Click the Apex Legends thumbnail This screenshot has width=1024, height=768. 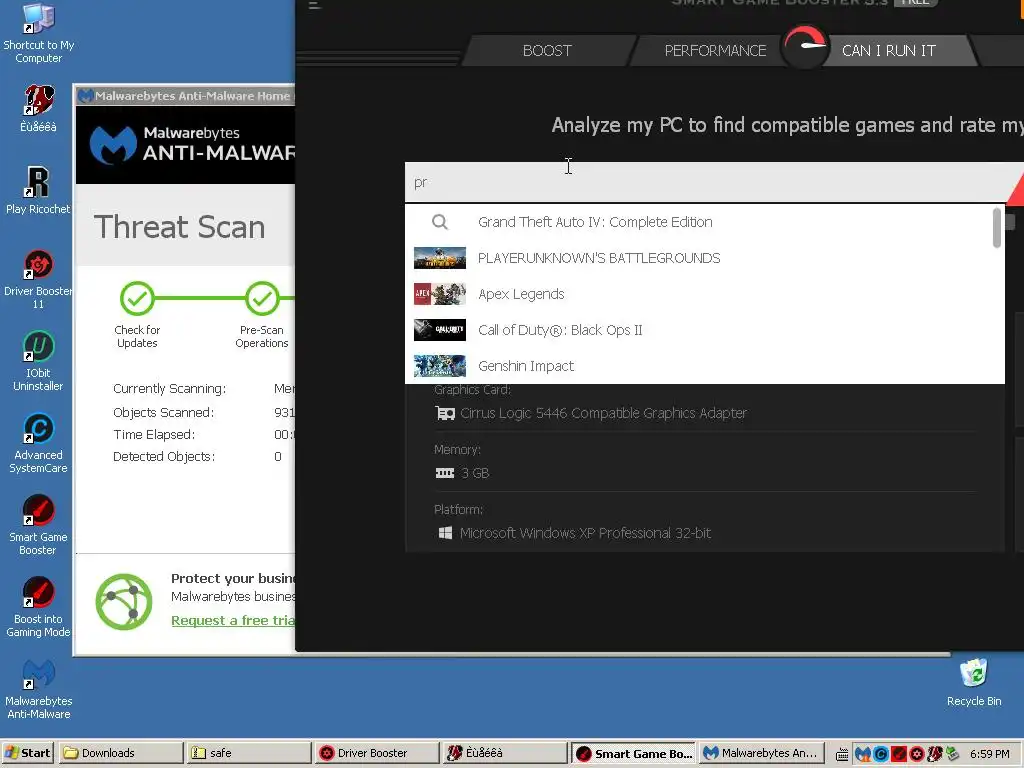[x=440, y=294]
